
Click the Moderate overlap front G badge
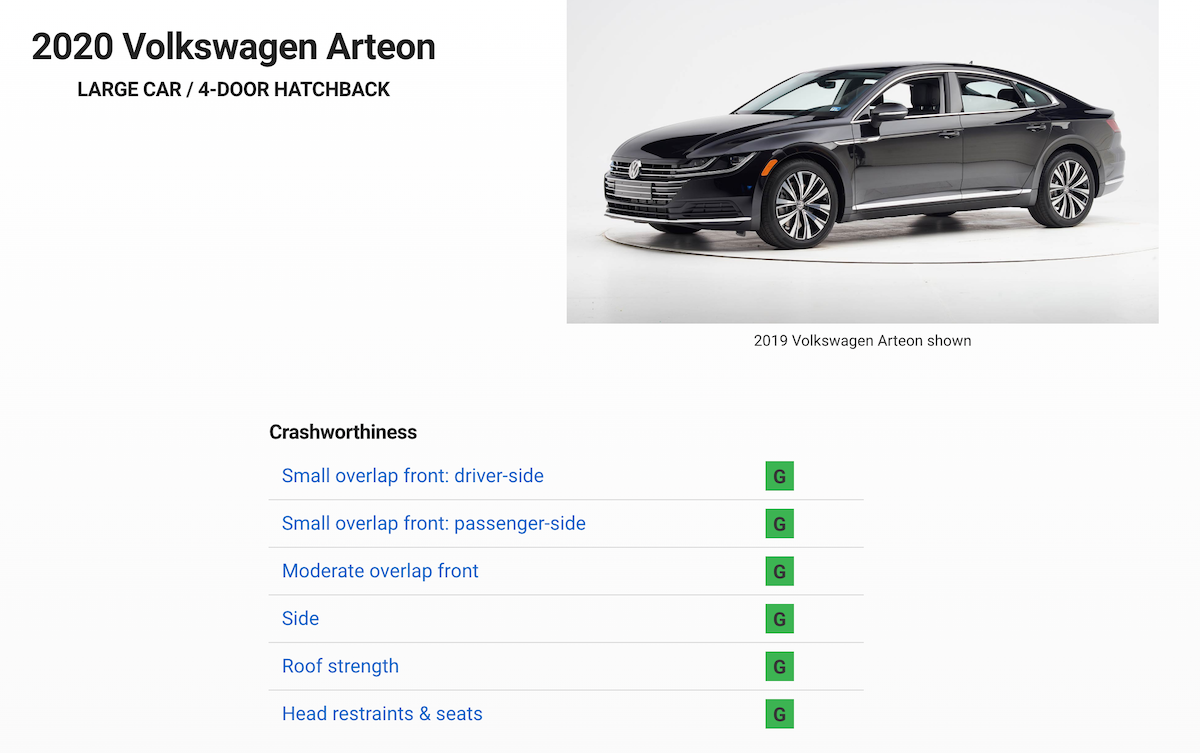coord(779,571)
